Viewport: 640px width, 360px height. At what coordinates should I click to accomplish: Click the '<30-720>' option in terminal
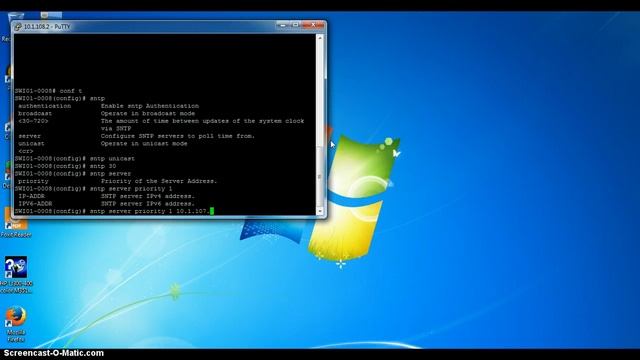tap(33, 121)
